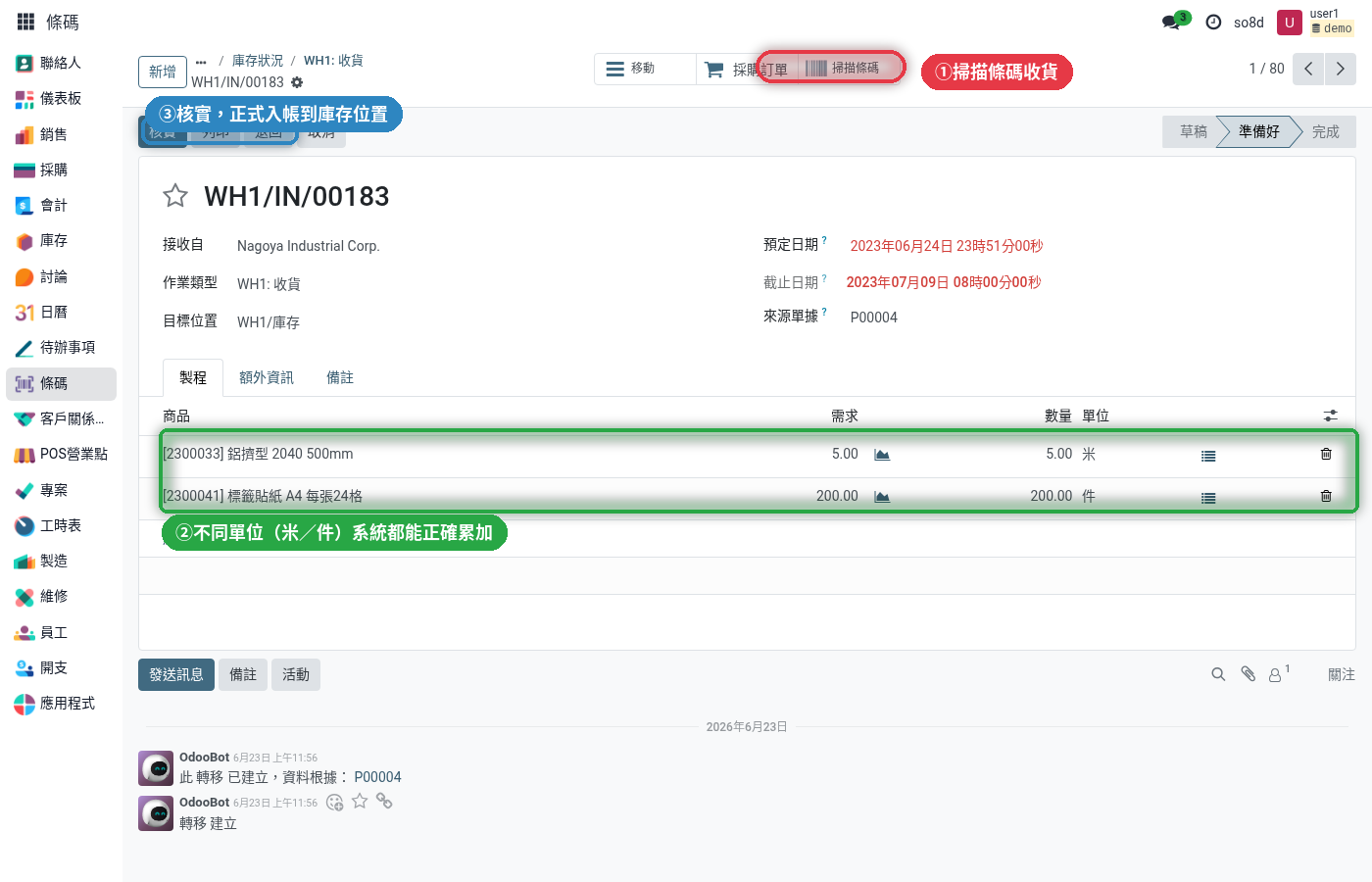
Task: Open P00004 link in OdooBot message
Action: click(x=377, y=777)
